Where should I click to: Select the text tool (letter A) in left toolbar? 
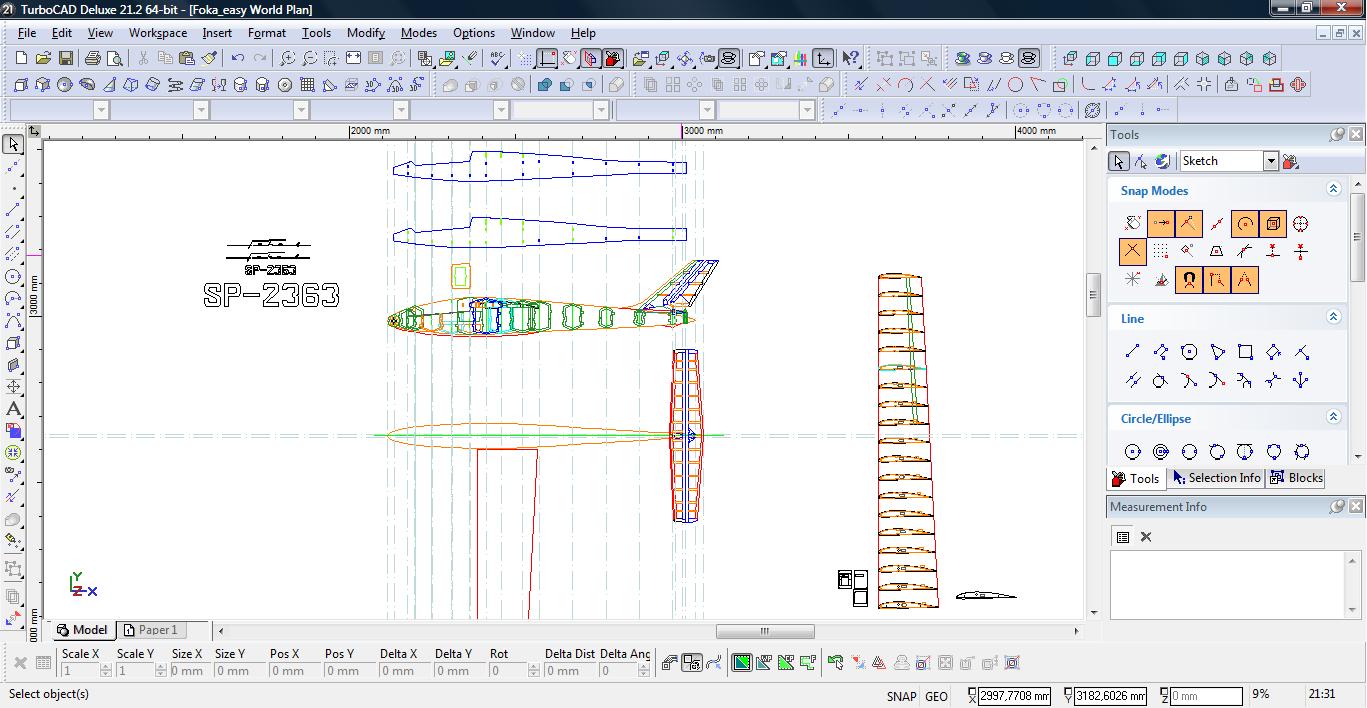coord(13,409)
